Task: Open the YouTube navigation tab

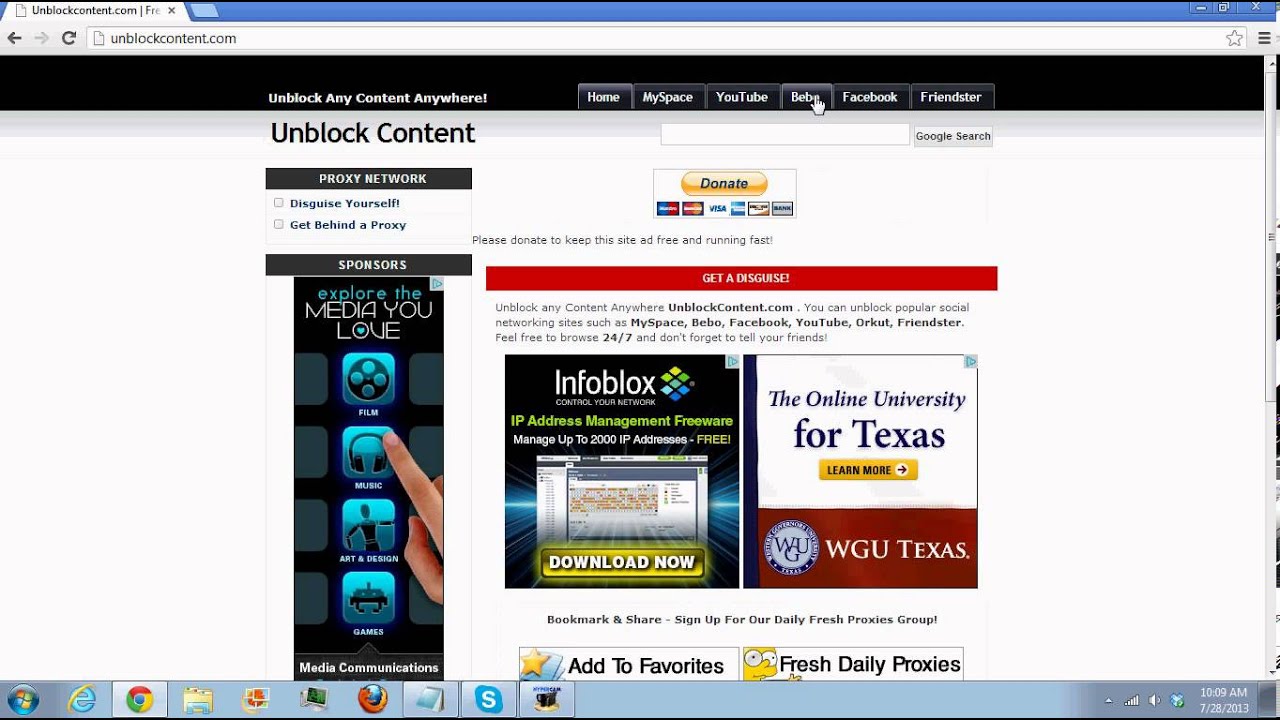Action: pos(742,97)
